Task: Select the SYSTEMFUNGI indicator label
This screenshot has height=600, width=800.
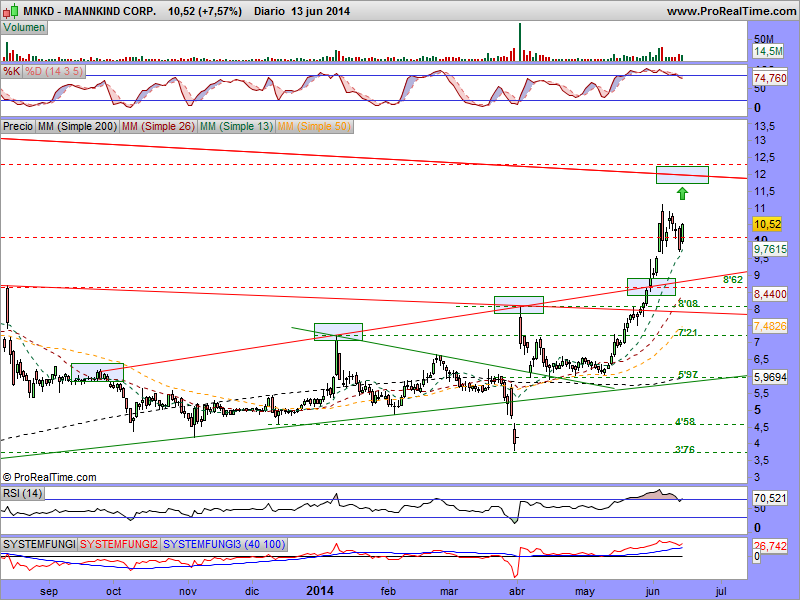Action: [39, 544]
